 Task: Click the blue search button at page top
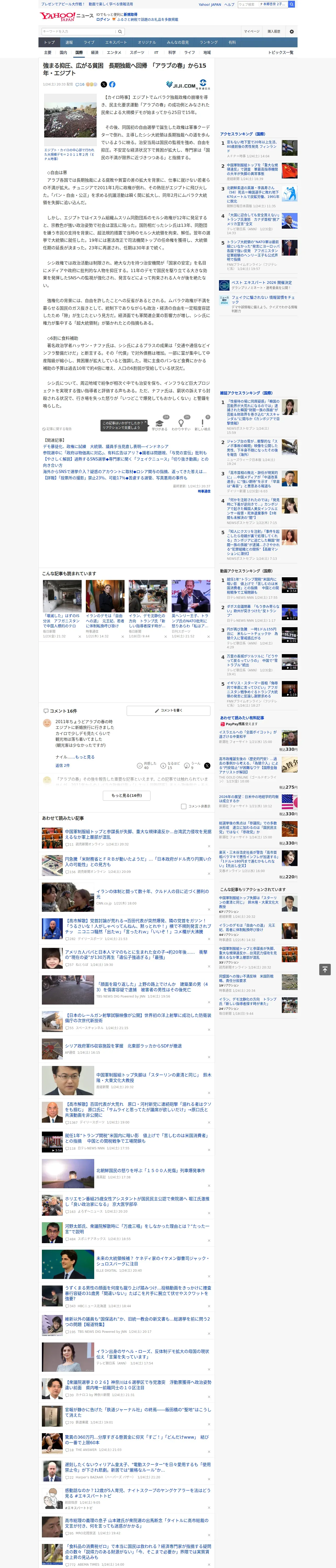[292, 4]
